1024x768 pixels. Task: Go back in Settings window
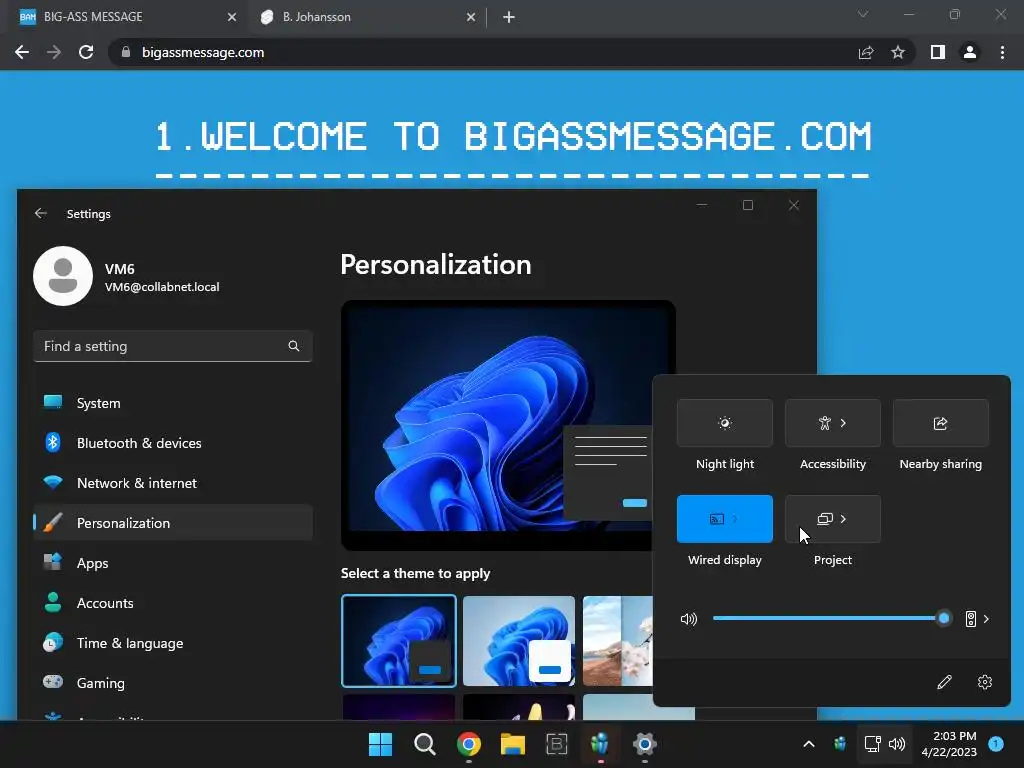pos(40,214)
